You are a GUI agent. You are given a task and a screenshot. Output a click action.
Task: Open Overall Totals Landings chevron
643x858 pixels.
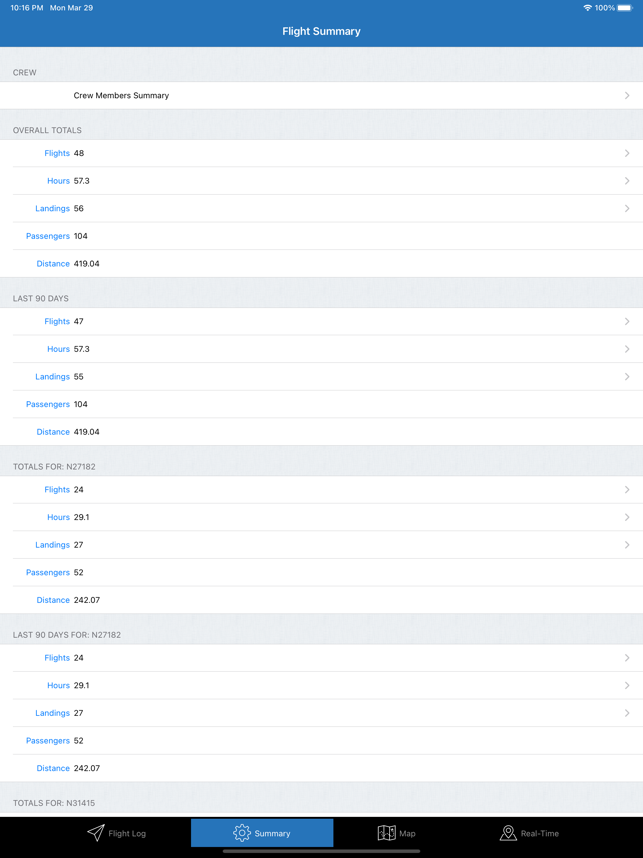(627, 208)
